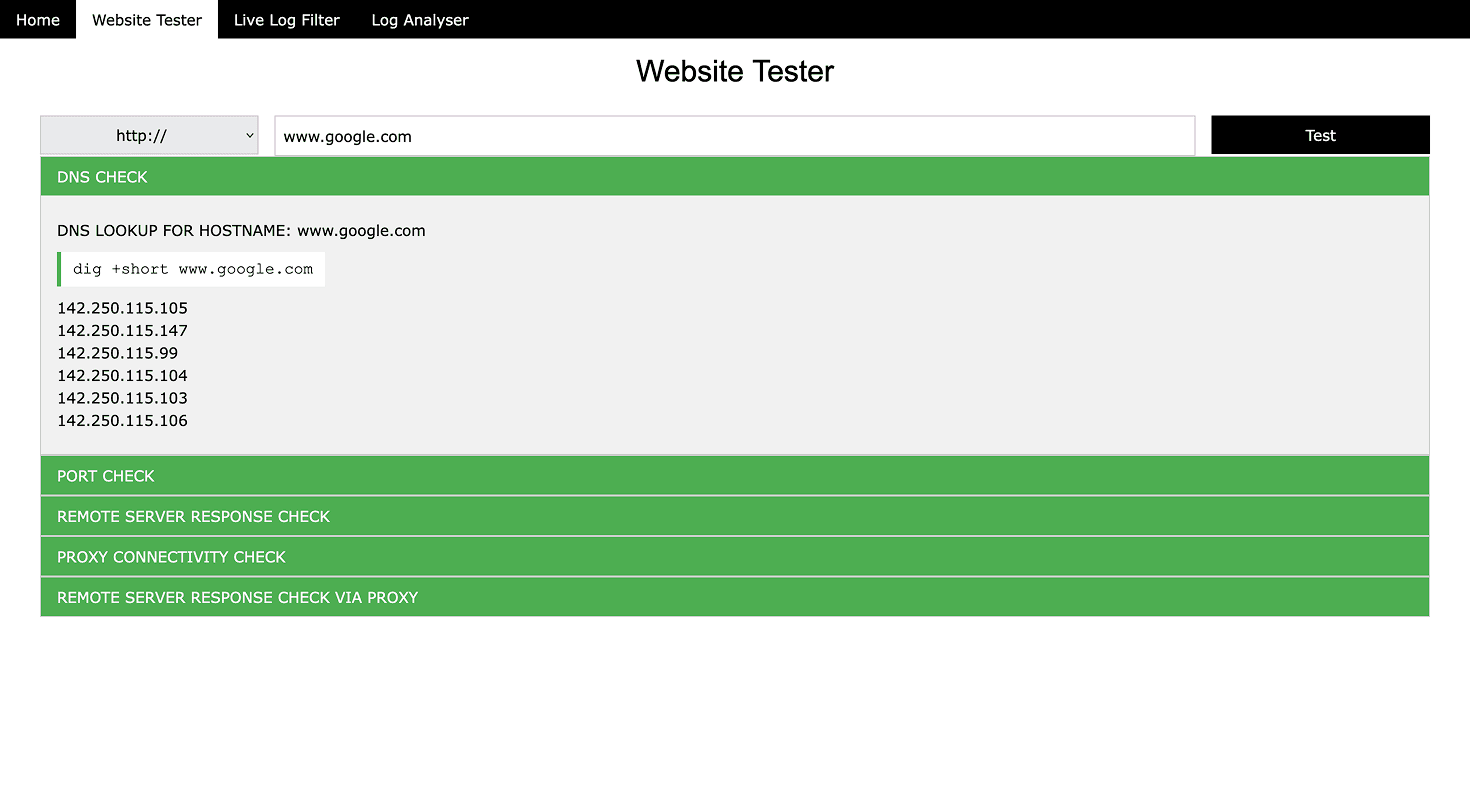Select the Website Tester tab
This screenshot has height=807, width=1470.
147,19
